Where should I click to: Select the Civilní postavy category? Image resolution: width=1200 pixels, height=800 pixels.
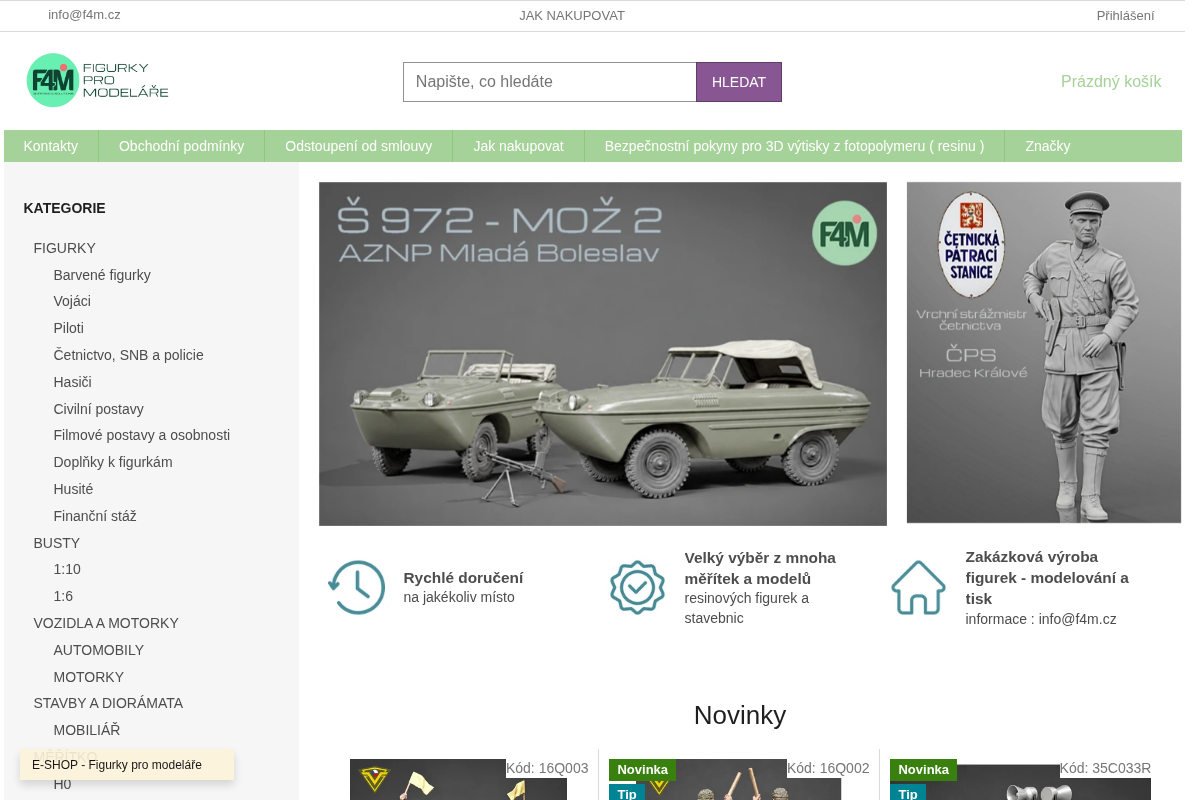[x=99, y=409]
